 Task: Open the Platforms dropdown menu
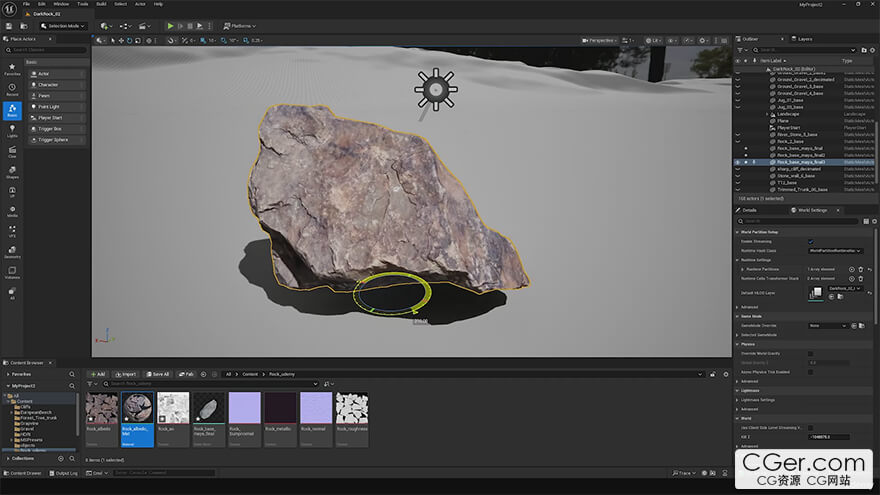point(240,26)
